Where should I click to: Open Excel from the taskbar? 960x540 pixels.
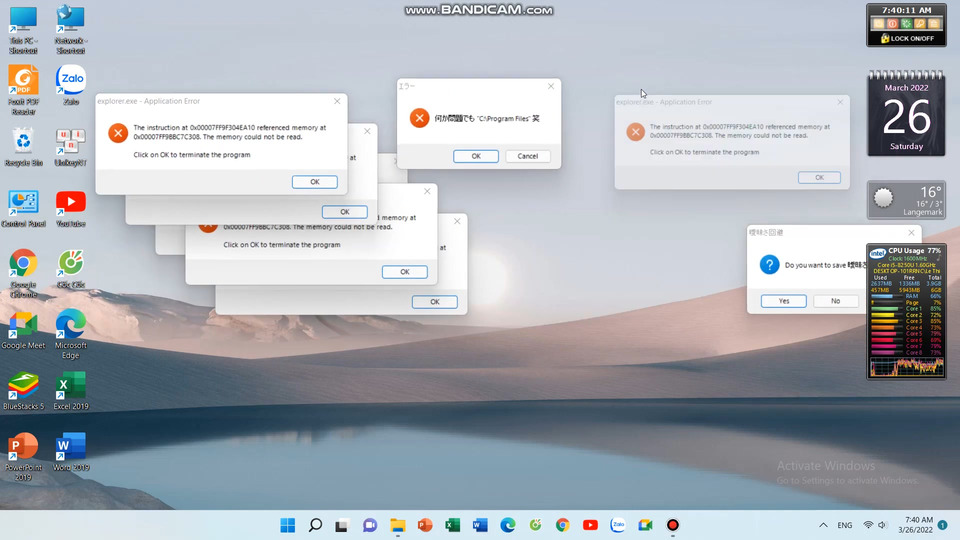(x=452, y=525)
